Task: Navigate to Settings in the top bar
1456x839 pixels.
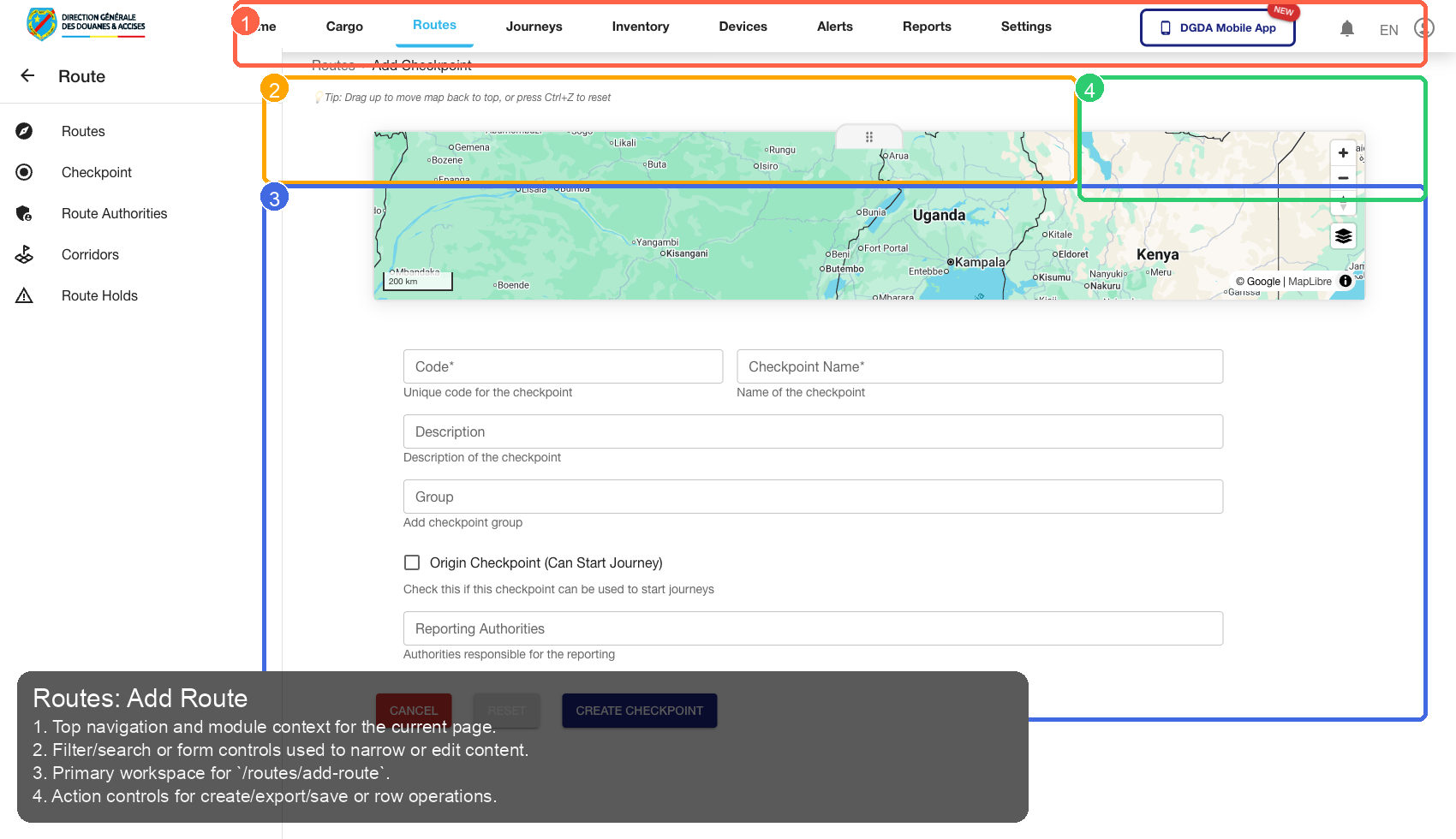Action: click(1025, 27)
